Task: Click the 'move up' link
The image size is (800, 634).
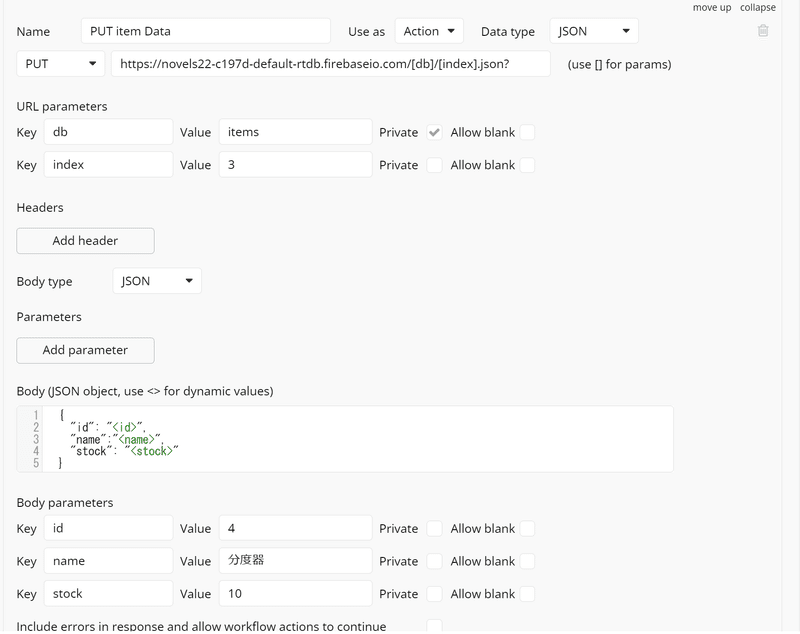Action: point(712,8)
